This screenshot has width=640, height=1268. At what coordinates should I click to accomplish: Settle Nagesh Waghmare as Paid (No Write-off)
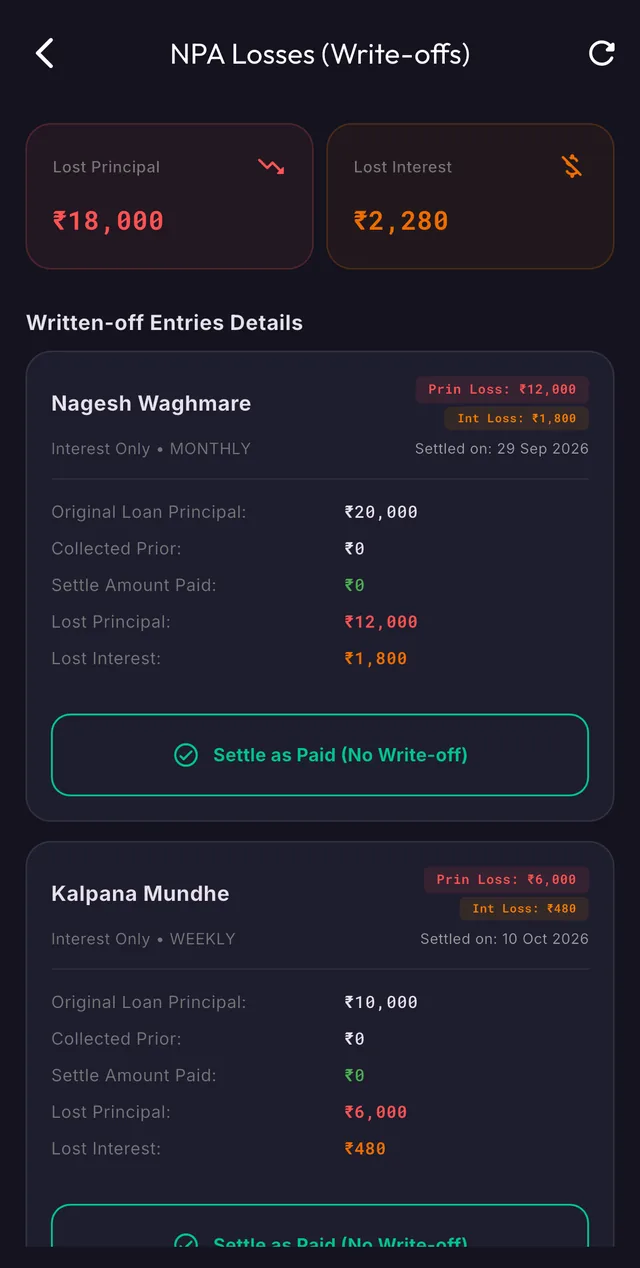(x=320, y=755)
